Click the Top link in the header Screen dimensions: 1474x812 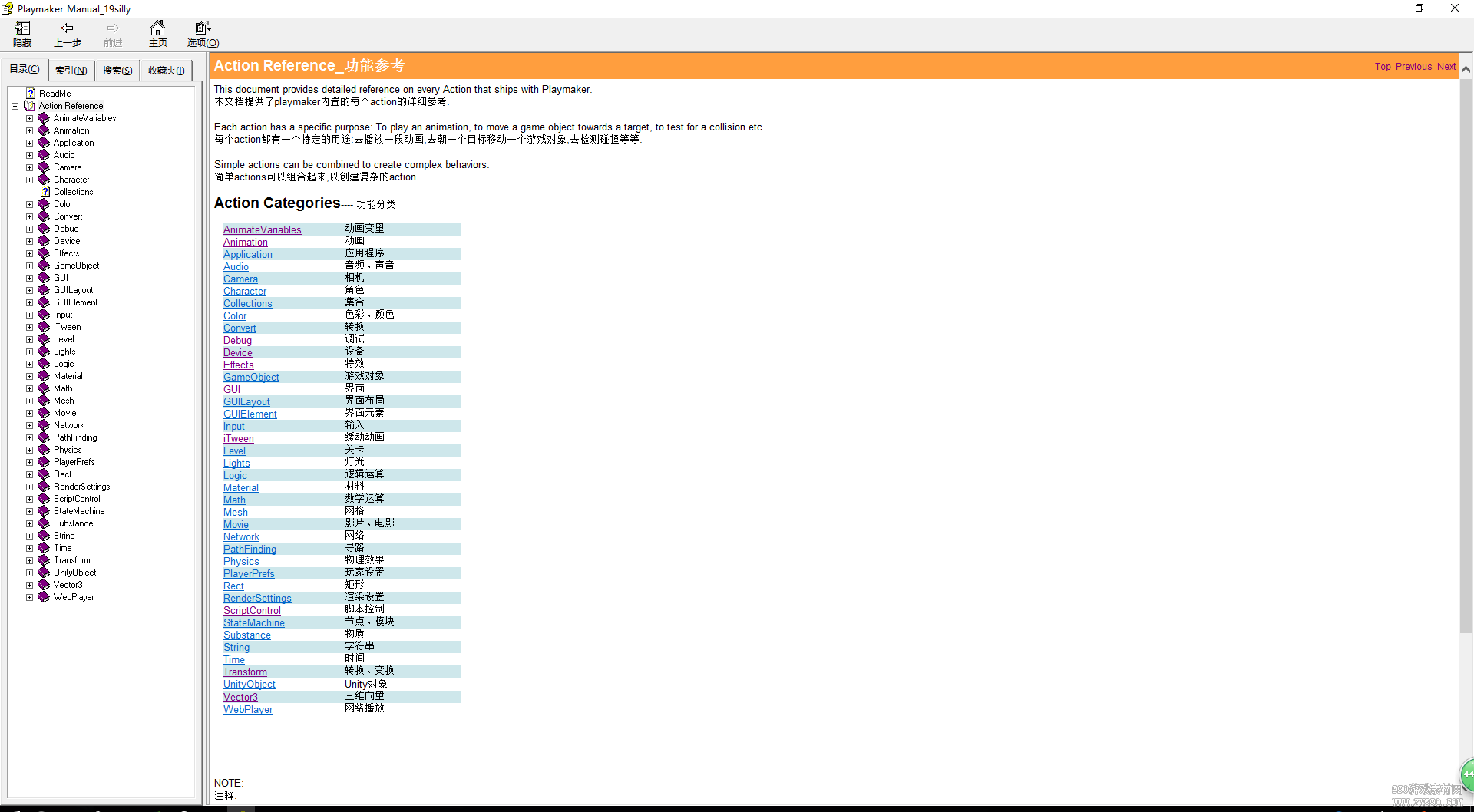coord(1383,67)
